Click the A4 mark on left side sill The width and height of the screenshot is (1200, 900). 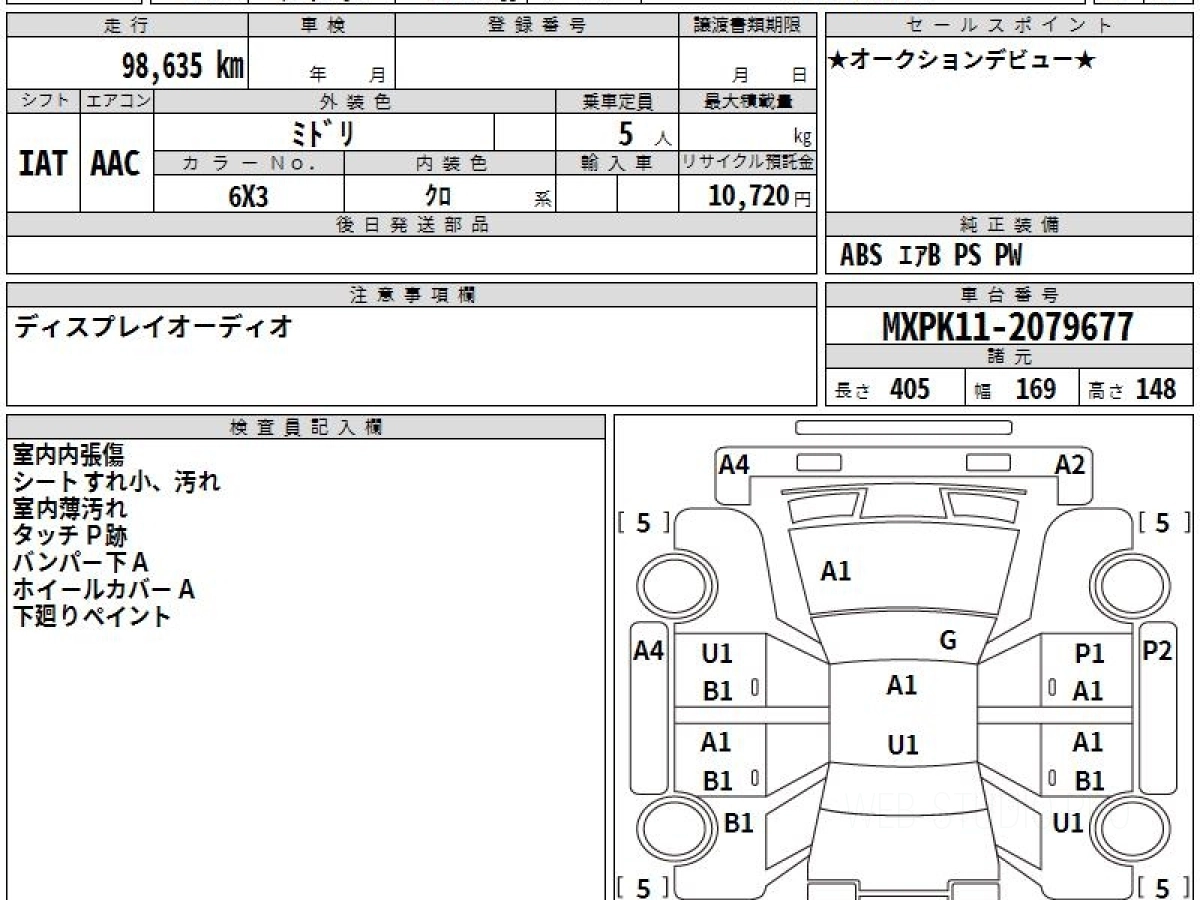pos(649,651)
